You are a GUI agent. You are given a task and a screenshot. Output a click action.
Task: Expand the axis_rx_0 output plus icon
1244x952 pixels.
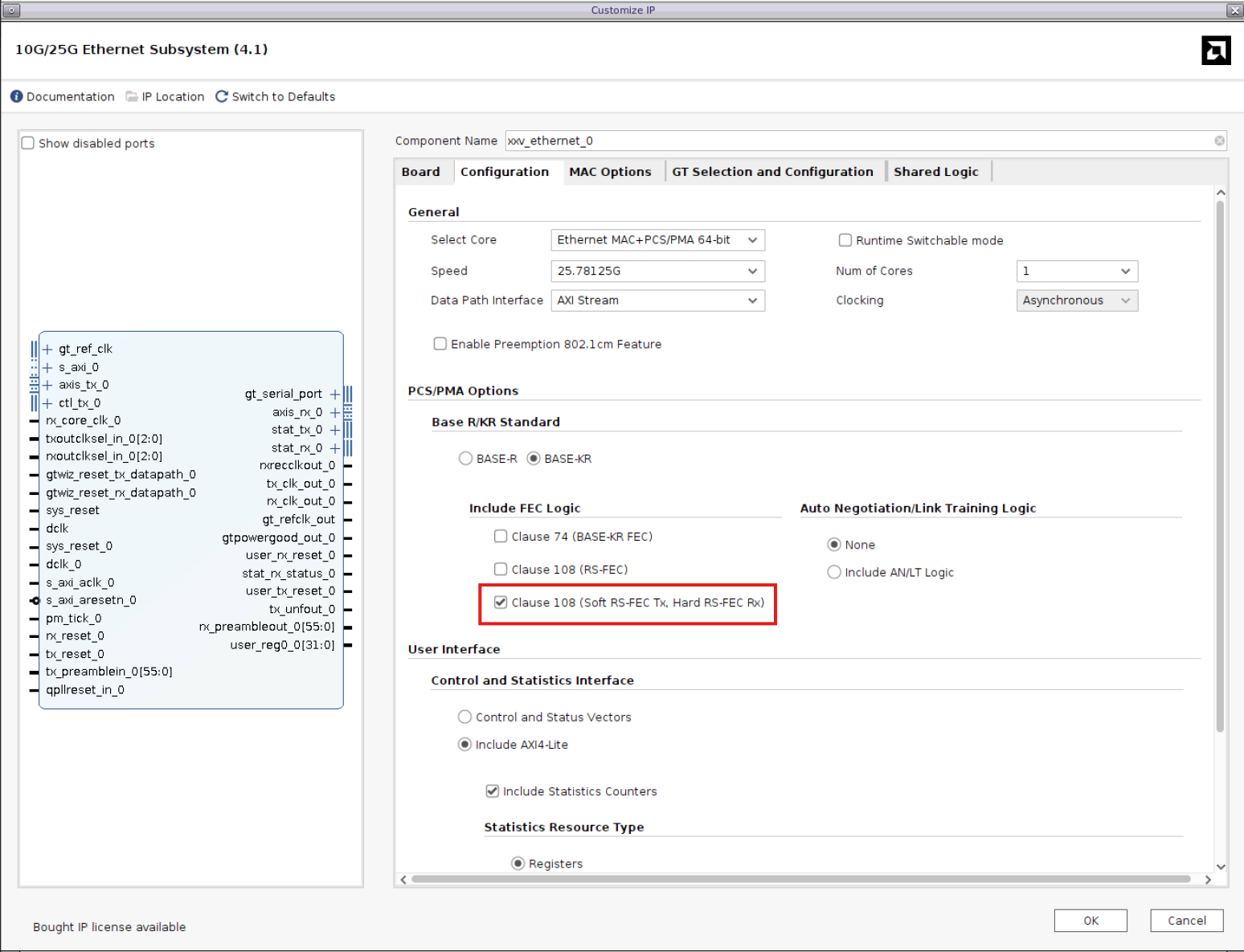[x=334, y=411]
